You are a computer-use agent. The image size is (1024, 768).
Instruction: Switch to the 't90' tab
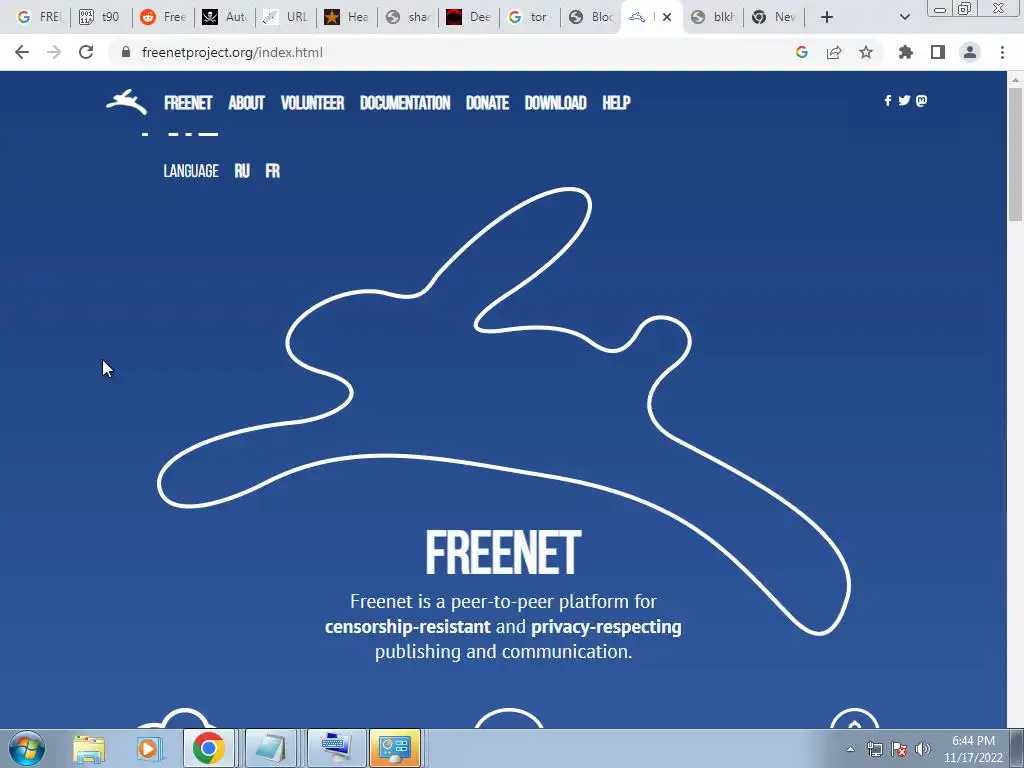click(x=100, y=17)
